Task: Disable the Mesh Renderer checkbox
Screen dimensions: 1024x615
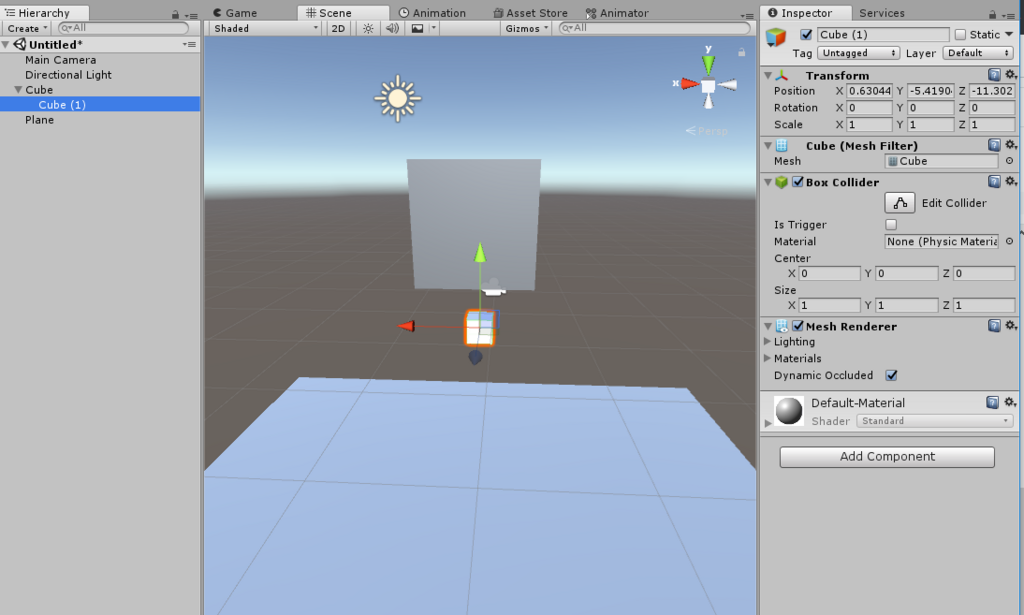Action: [x=797, y=326]
